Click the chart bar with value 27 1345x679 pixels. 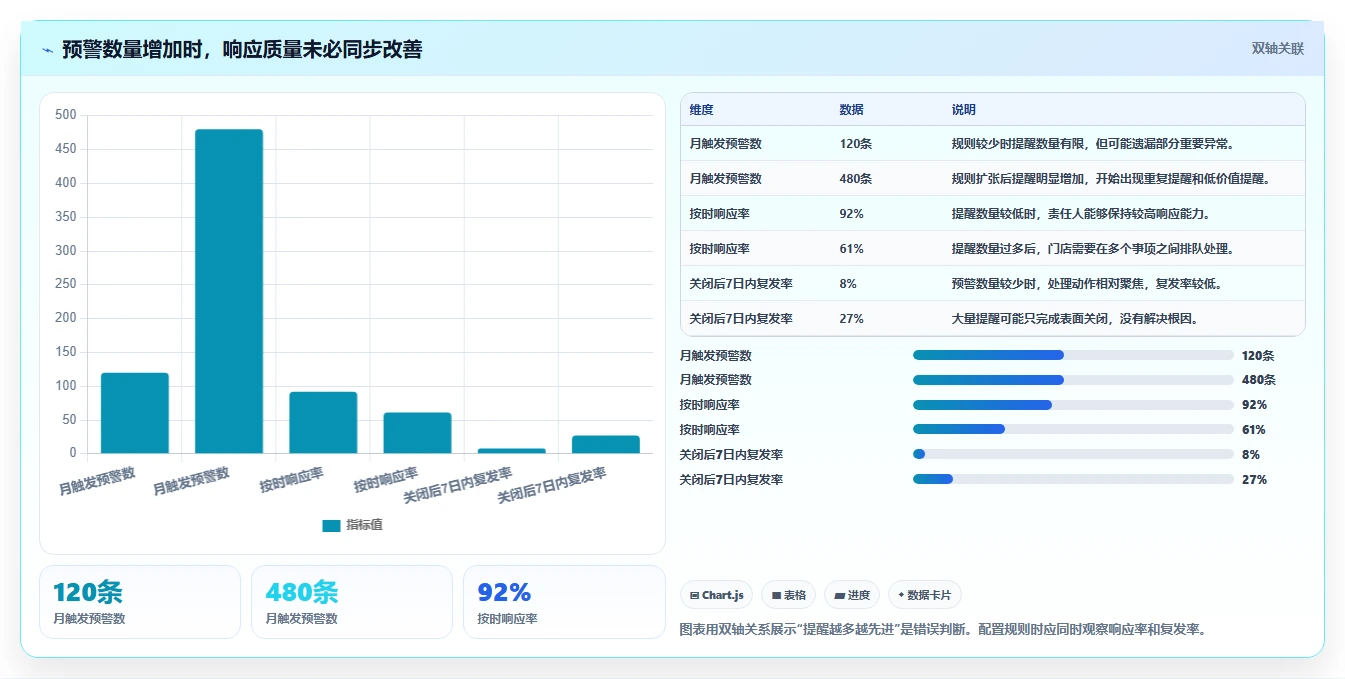pos(606,444)
